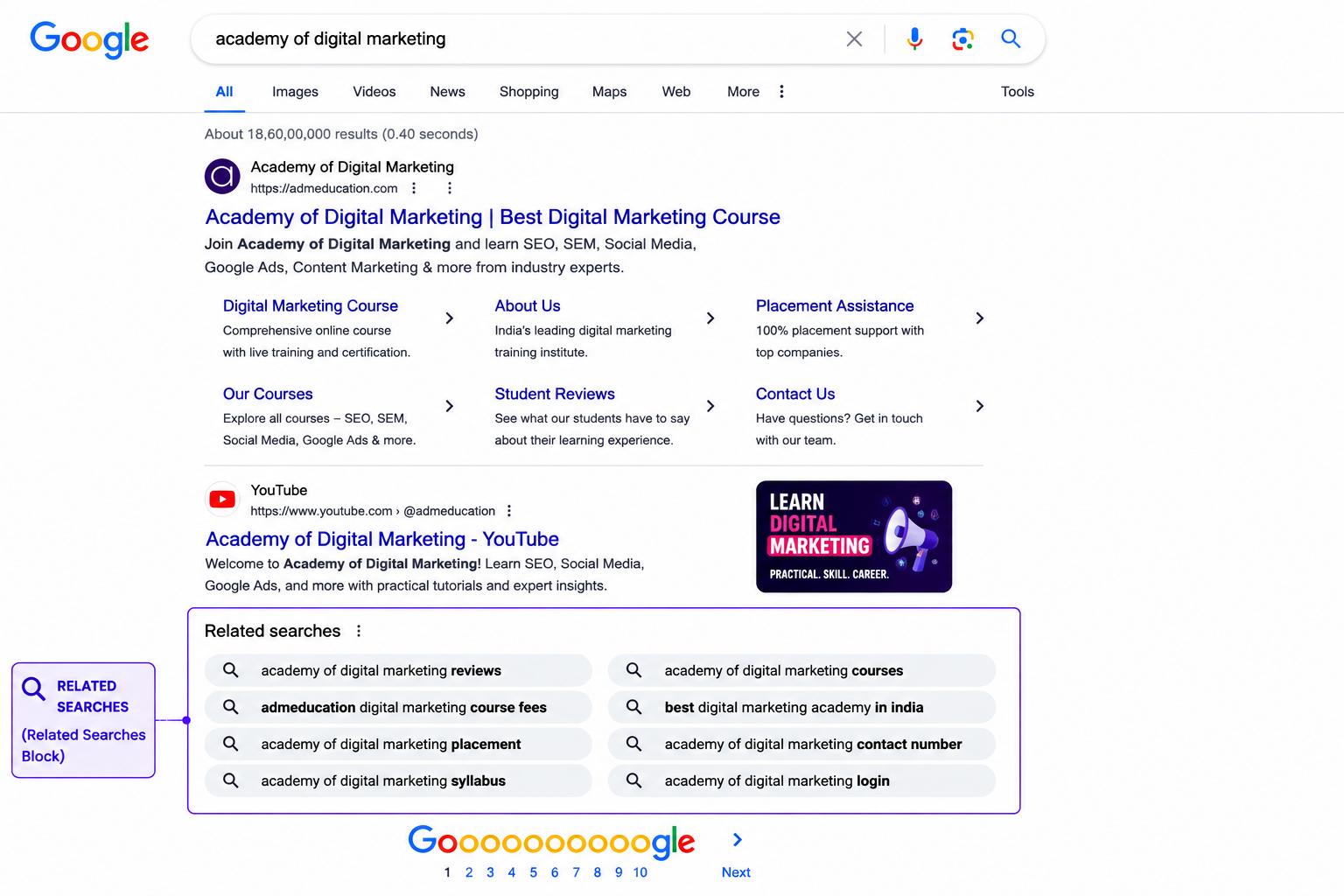Expand the Contact Us sitelink chevron
The width and height of the screenshot is (1344, 896).
(979, 406)
